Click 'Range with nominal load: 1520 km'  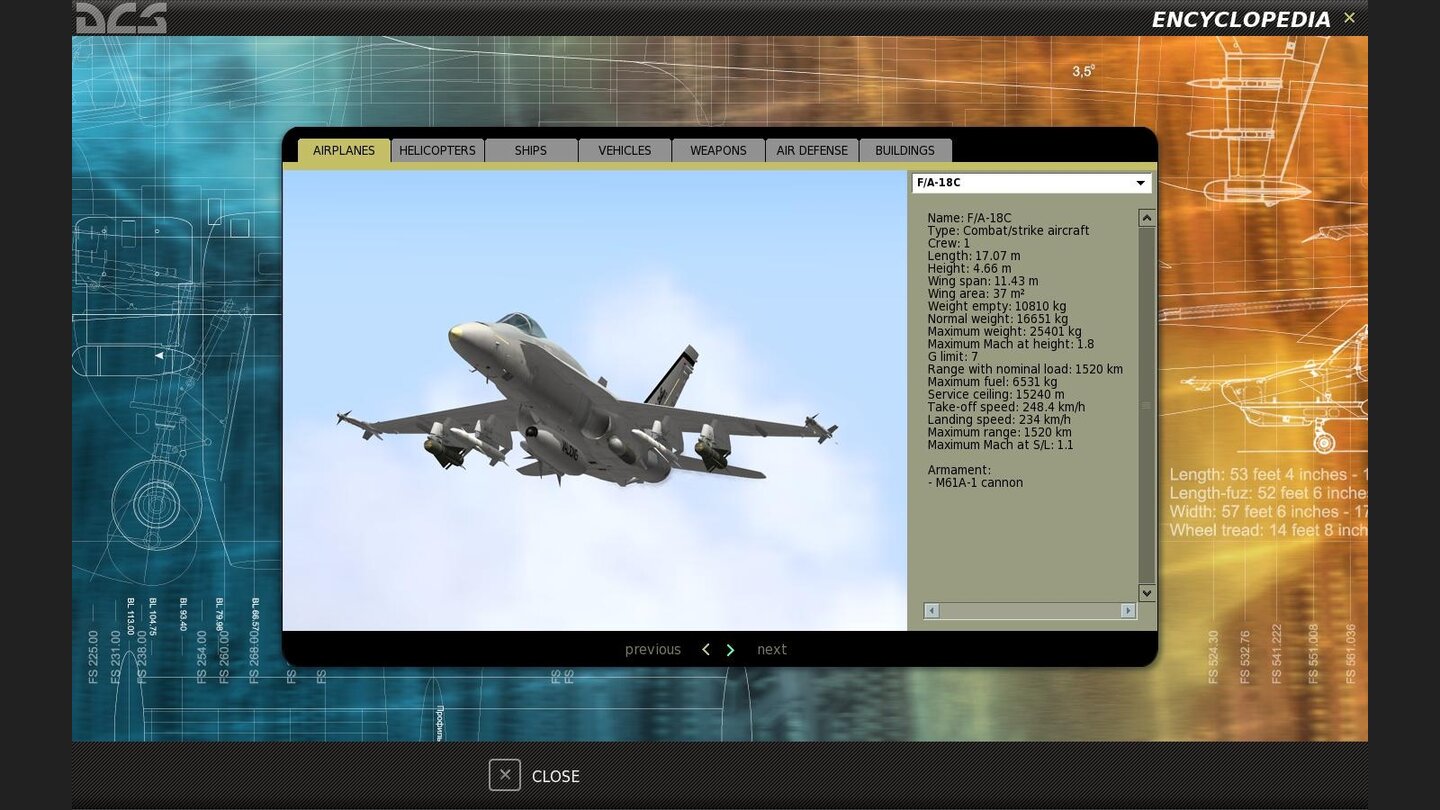pos(1025,370)
